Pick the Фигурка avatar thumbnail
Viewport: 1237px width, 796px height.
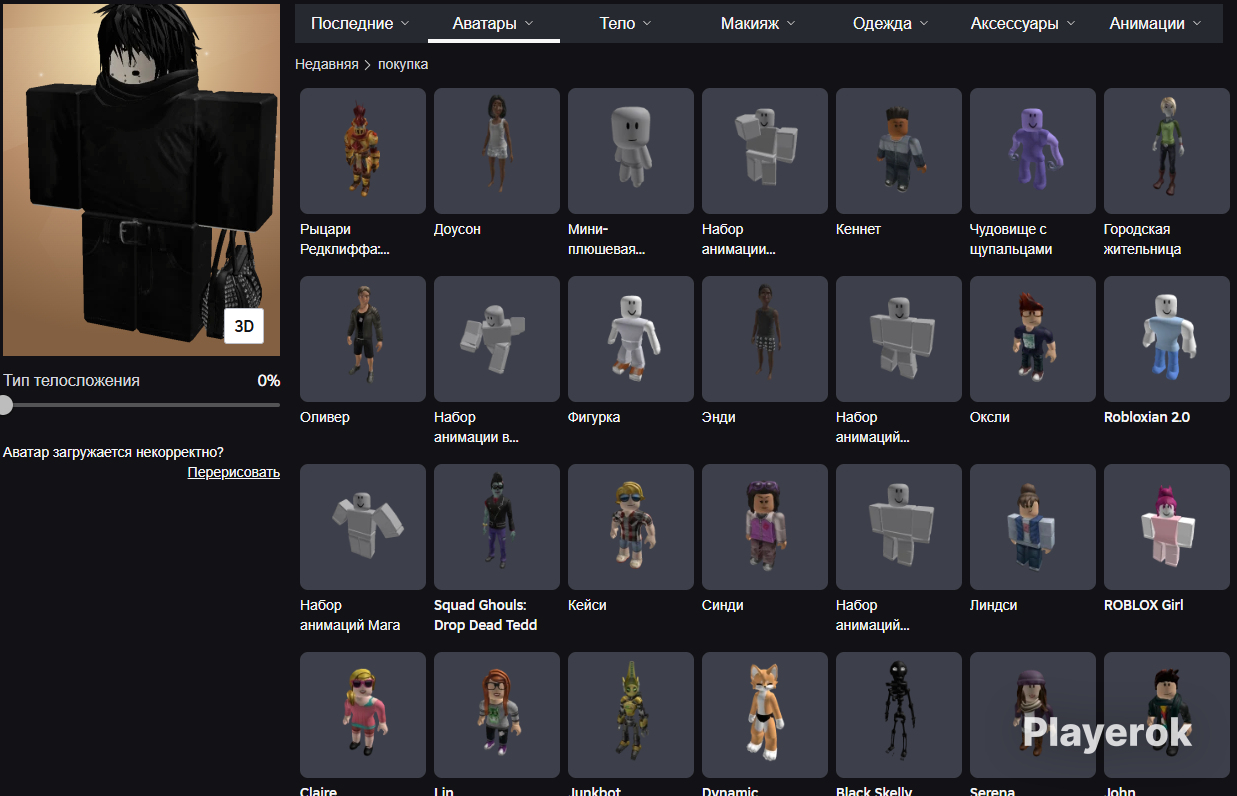coord(631,339)
